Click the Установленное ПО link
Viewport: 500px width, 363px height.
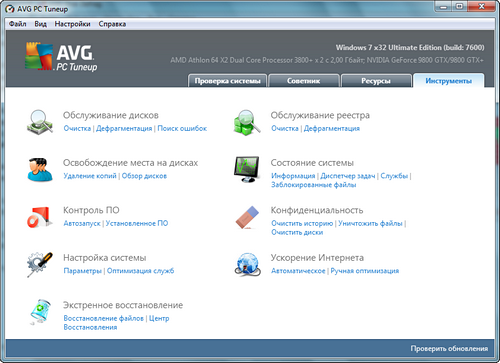(137, 223)
